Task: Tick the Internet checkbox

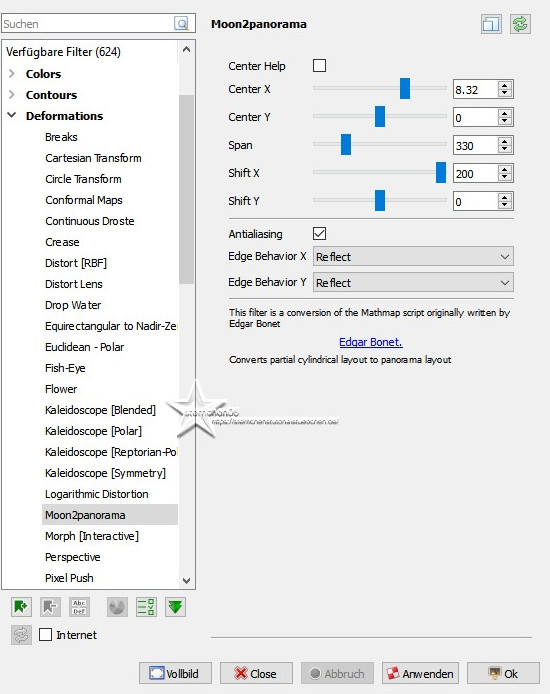Action: (x=46, y=634)
